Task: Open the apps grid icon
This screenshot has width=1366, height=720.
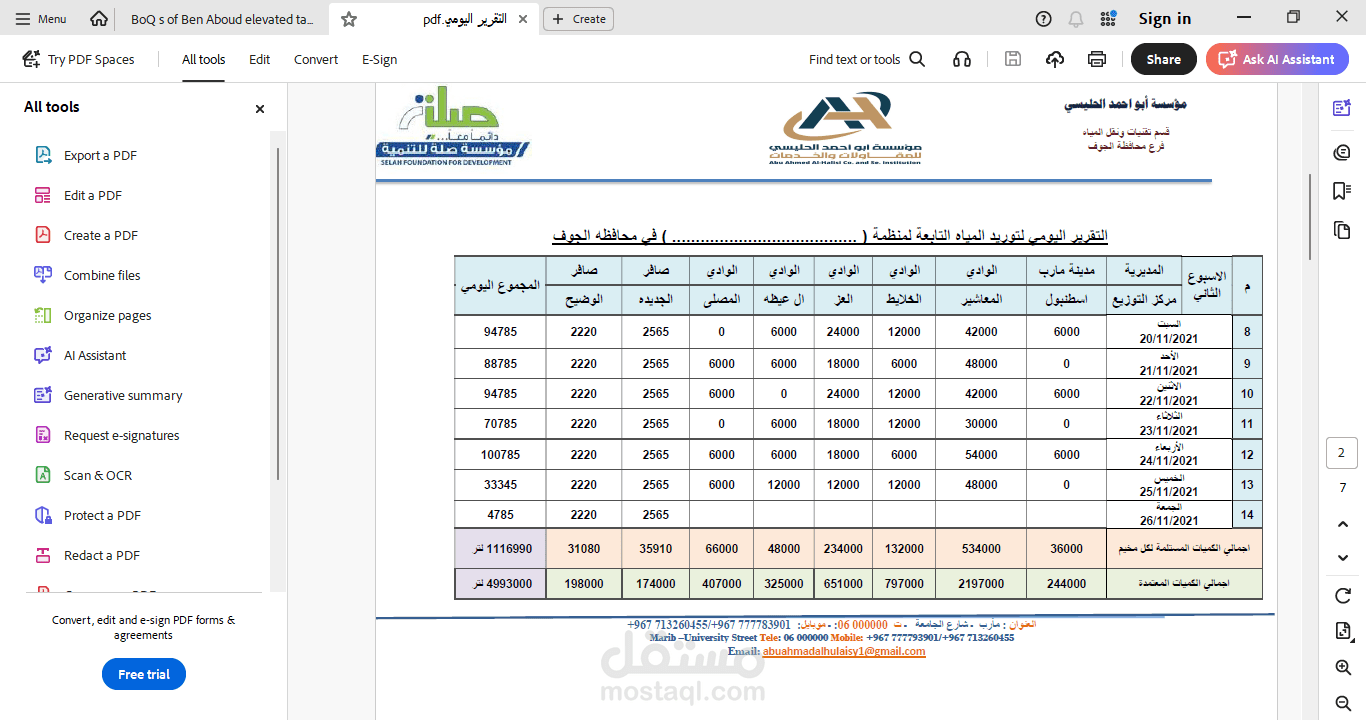Action: tap(1108, 19)
